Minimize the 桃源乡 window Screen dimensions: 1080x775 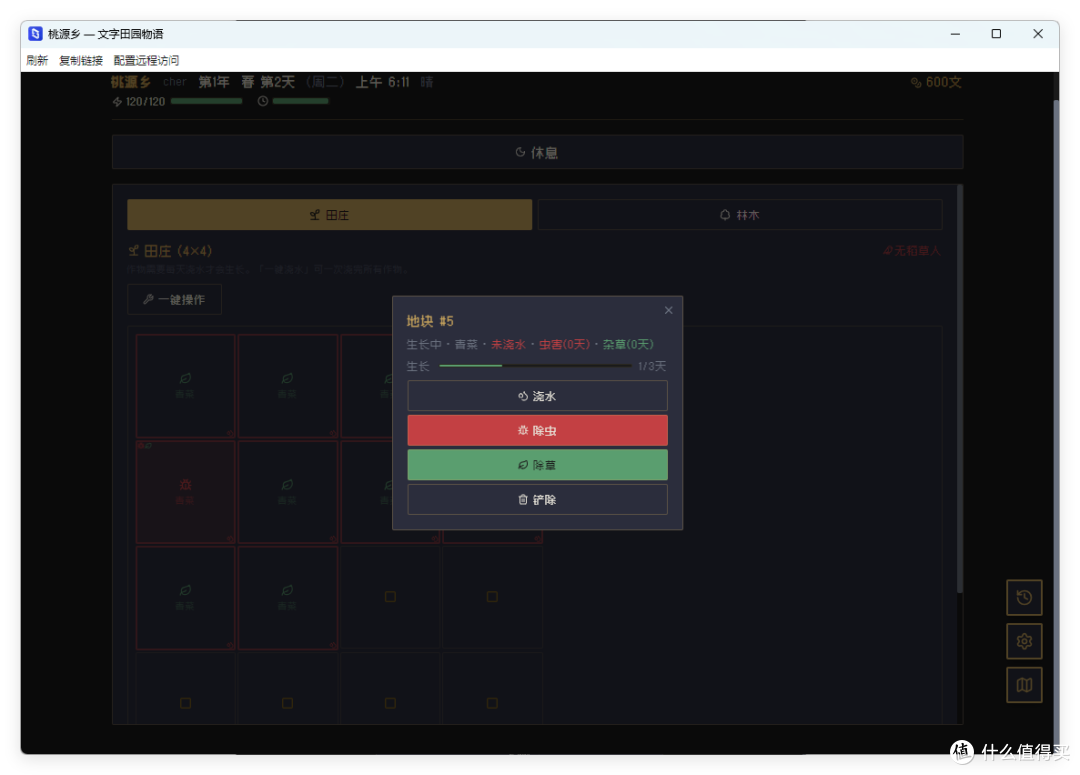point(955,34)
